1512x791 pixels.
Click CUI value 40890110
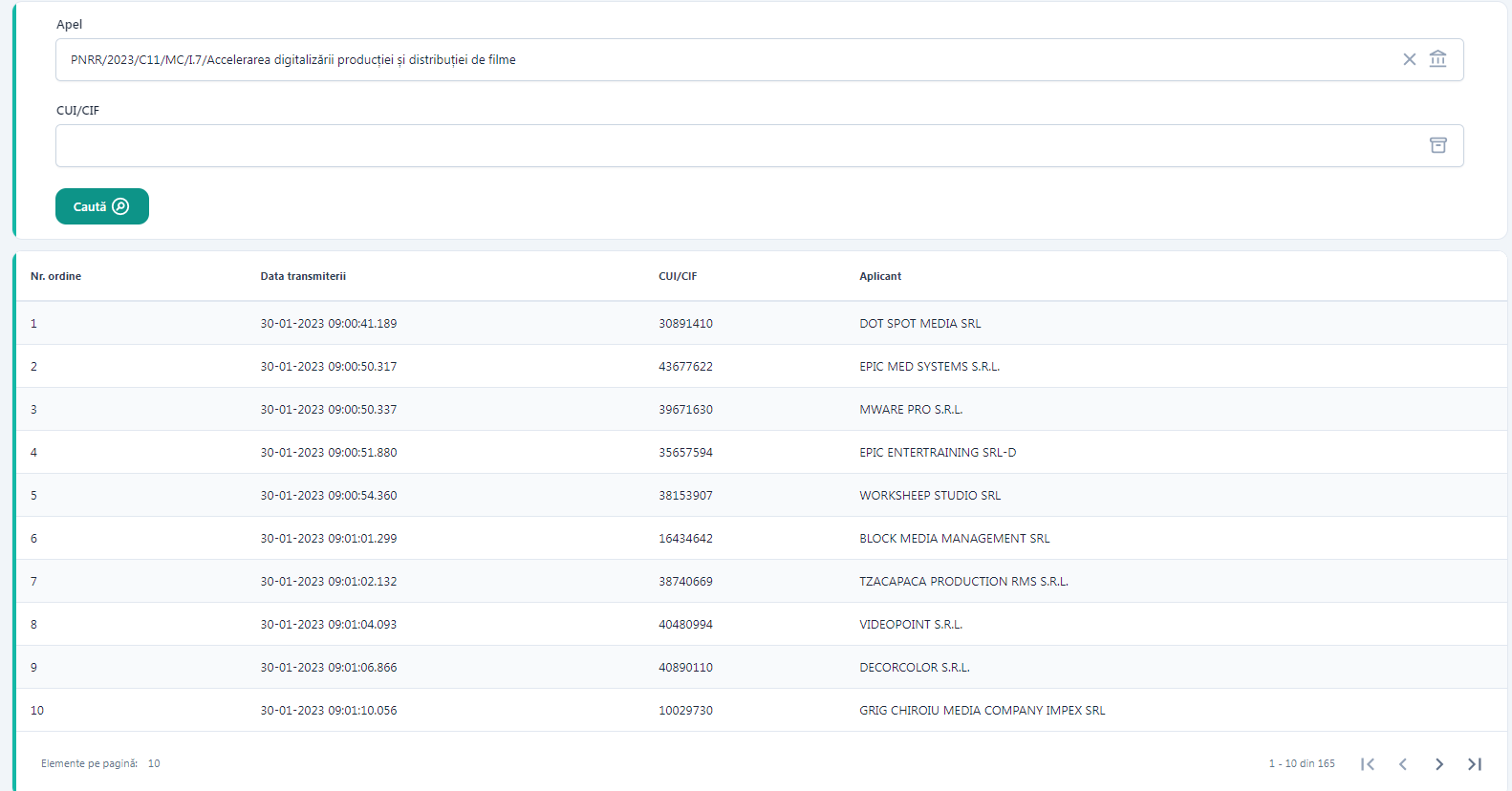click(685, 667)
